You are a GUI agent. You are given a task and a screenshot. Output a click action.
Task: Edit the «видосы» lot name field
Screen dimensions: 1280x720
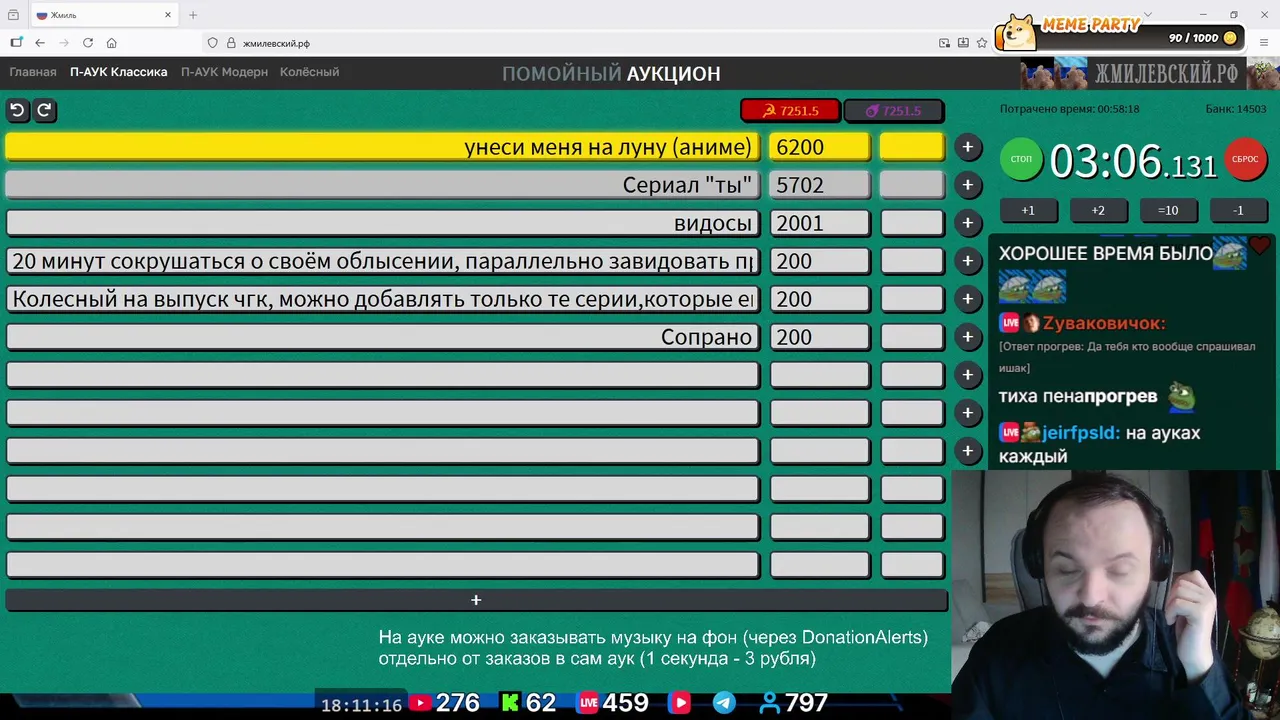click(383, 223)
